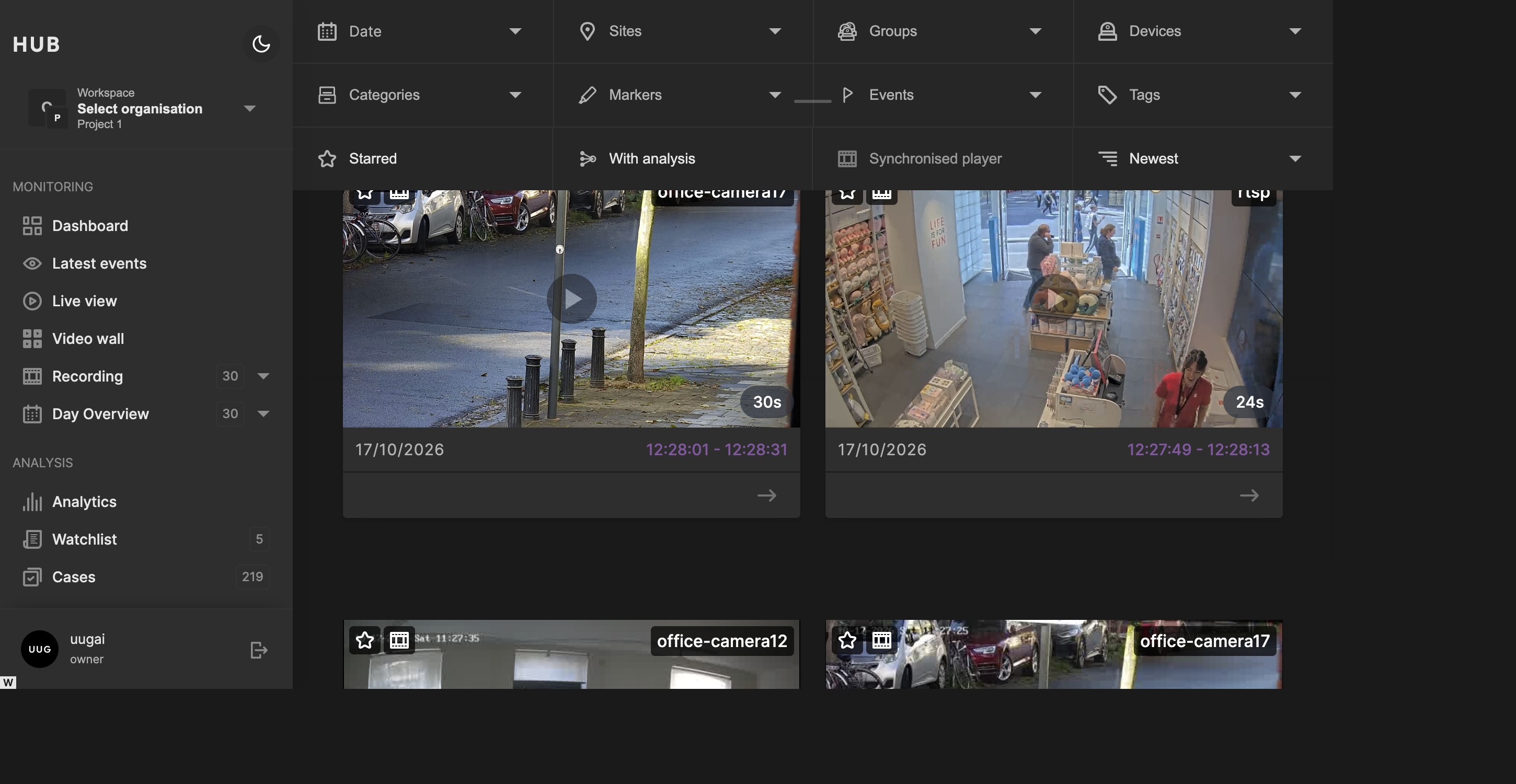The width and height of the screenshot is (1516, 784).
Task: Click the 12:28:01 - 12:28:31 time range
Action: click(716, 449)
